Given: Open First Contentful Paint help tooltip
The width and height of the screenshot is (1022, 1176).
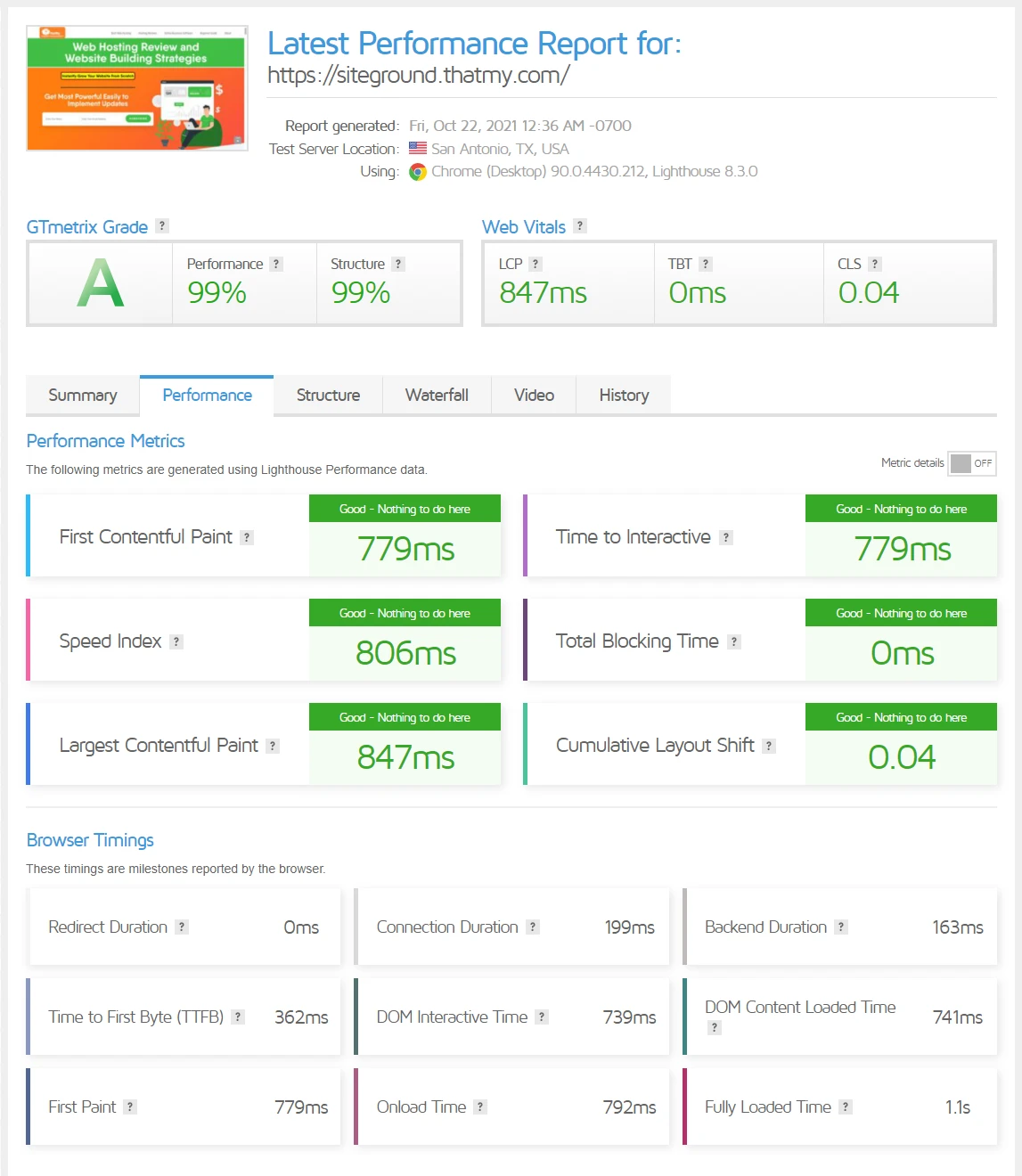Looking at the screenshot, I should [249, 536].
